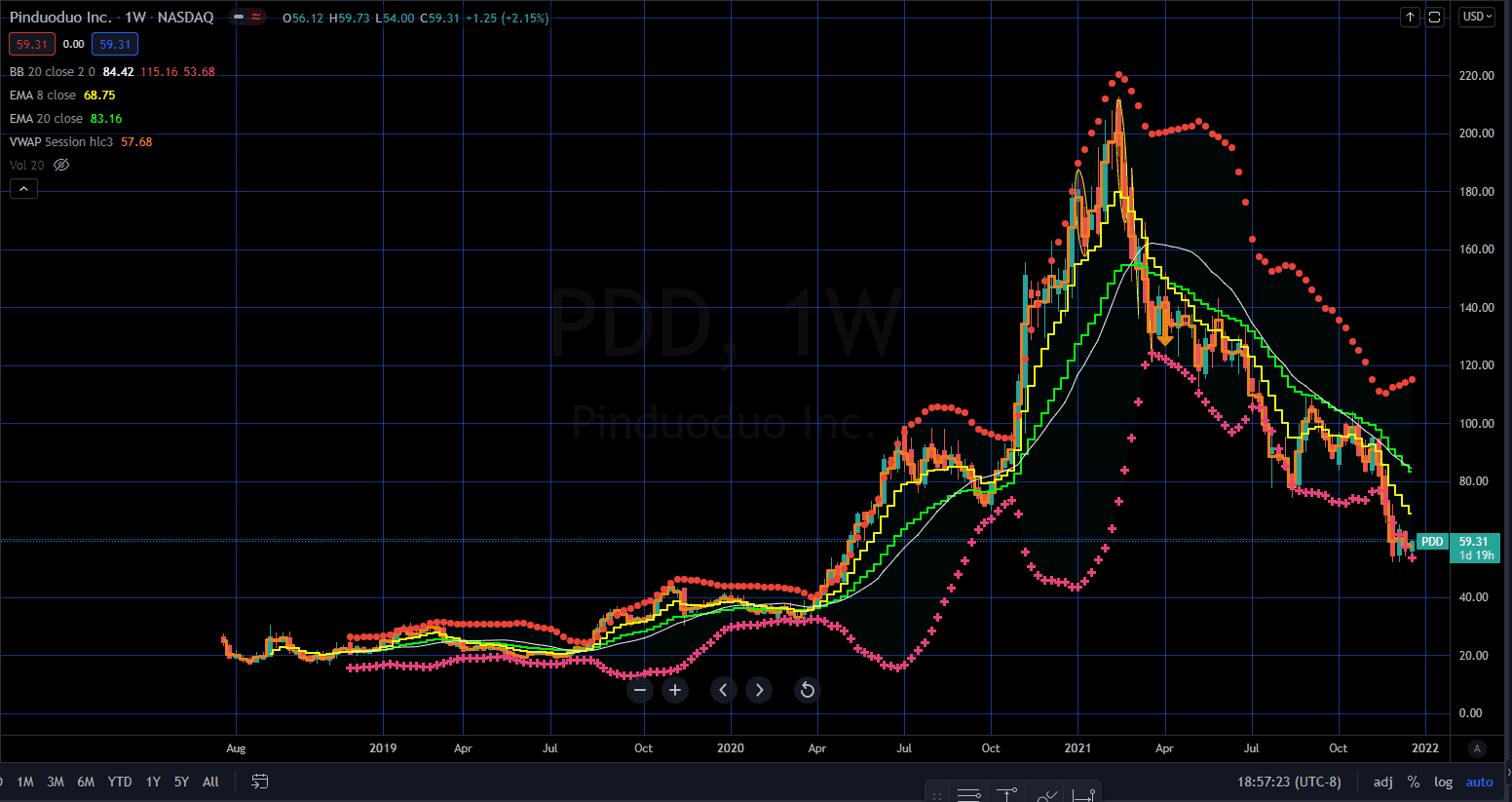Screen dimensions: 1512x802
Task: Toggle logarithmic scale
Action: point(1444,782)
